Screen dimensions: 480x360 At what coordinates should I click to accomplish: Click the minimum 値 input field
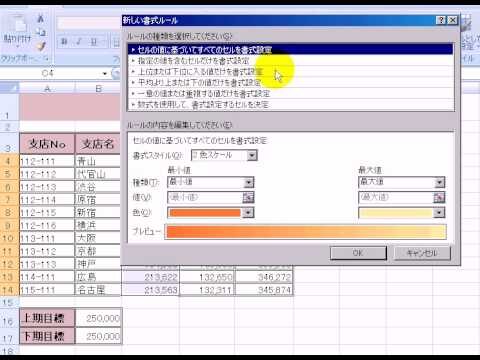[x=205, y=197]
